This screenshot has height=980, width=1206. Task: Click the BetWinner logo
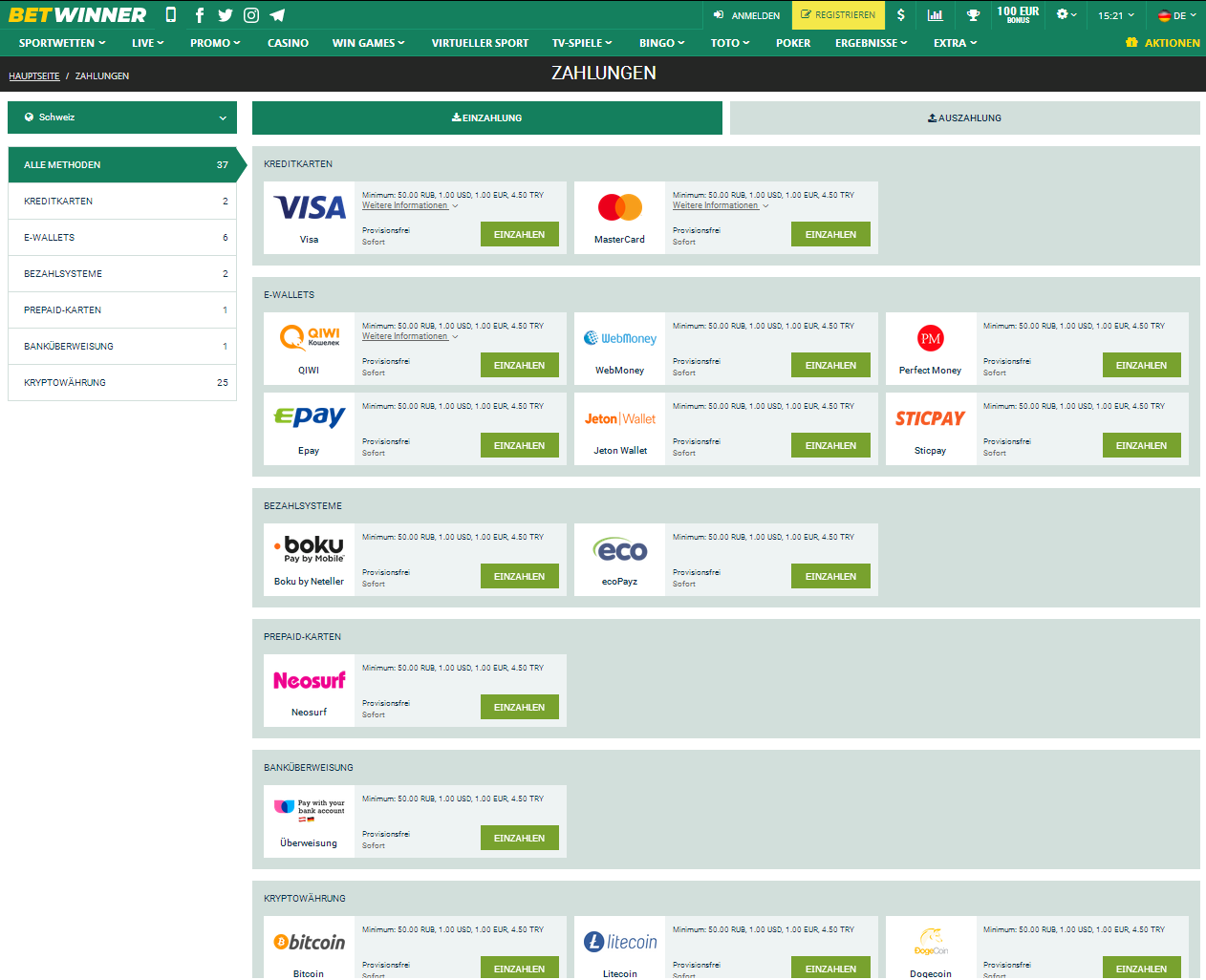[77, 14]
